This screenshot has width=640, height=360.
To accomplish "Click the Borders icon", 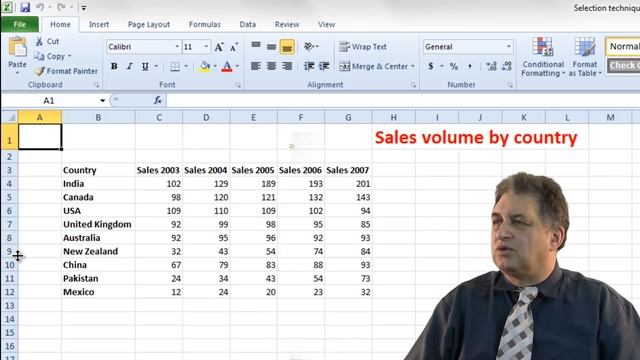I will pyautogui.click(x=175, y=67).
